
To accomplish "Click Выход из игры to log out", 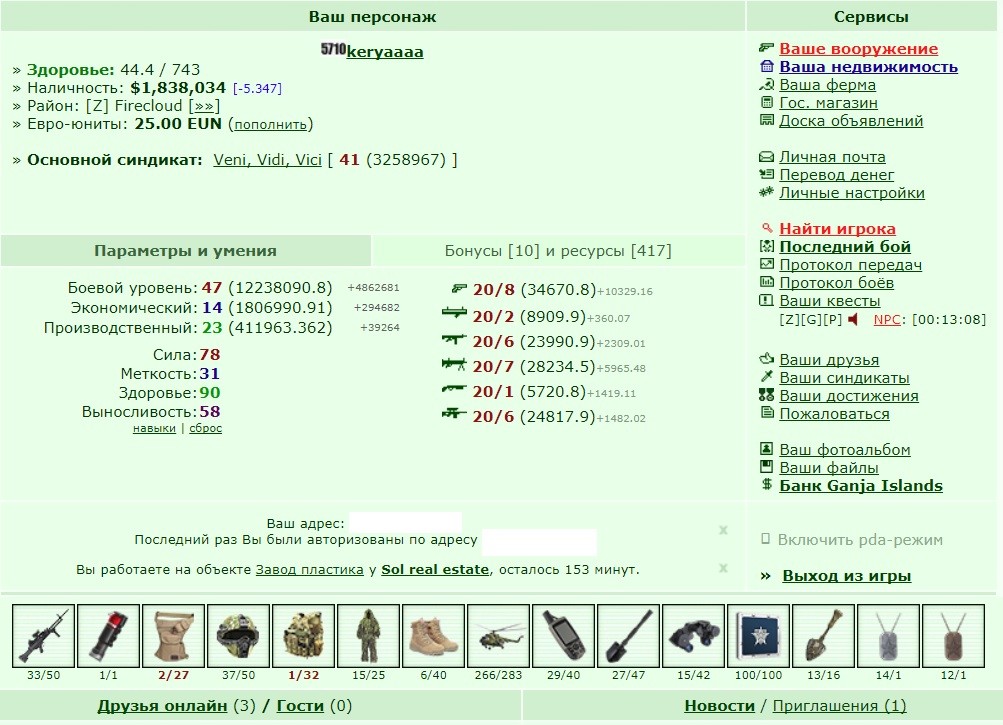I will 846,575.
